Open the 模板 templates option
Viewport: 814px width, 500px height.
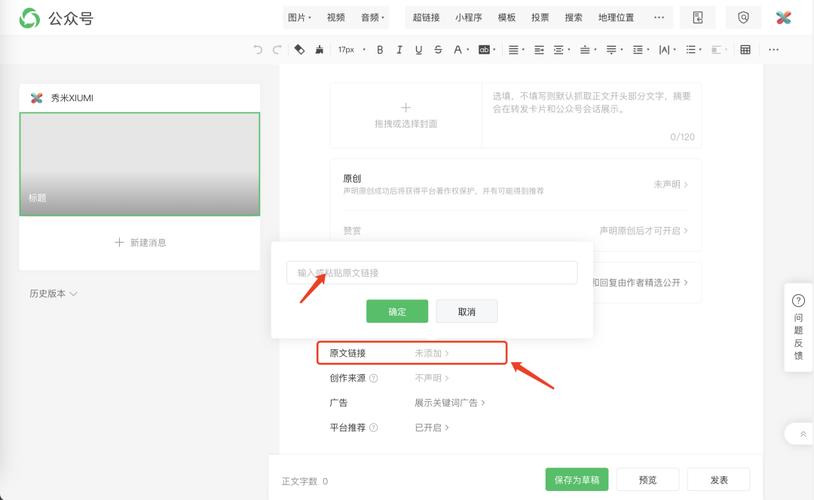point(507,18)
